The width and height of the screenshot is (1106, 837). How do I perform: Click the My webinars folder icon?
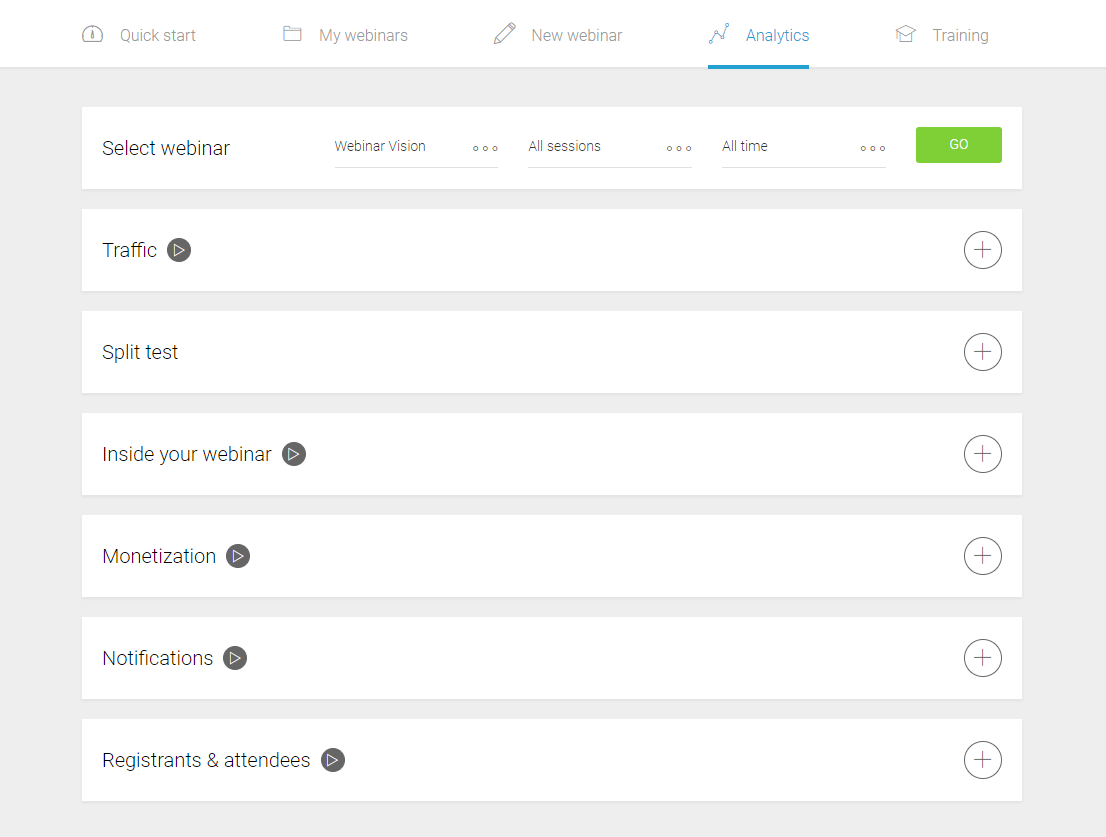292,35
